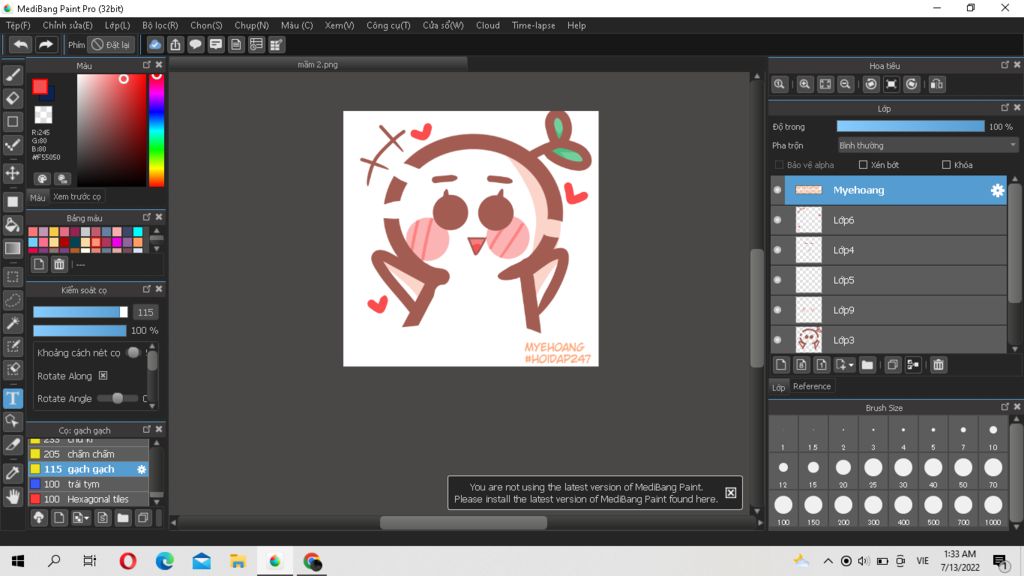Hide the Myehoang layer
This screenshot has height=576, width=1024.
(777, 190)
